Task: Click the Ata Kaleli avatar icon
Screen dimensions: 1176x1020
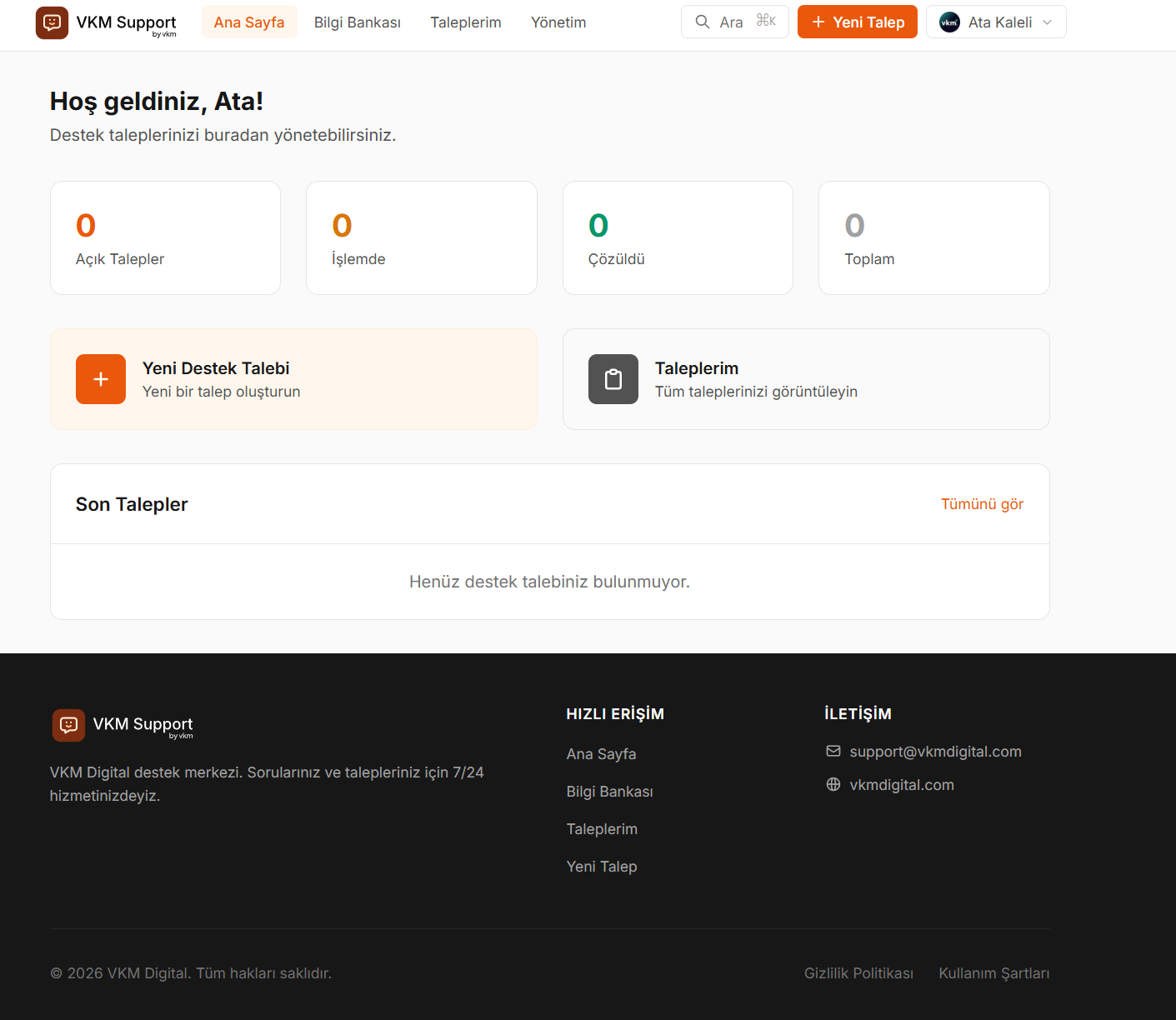Action: pyautogui.click(x=949, y=22)
